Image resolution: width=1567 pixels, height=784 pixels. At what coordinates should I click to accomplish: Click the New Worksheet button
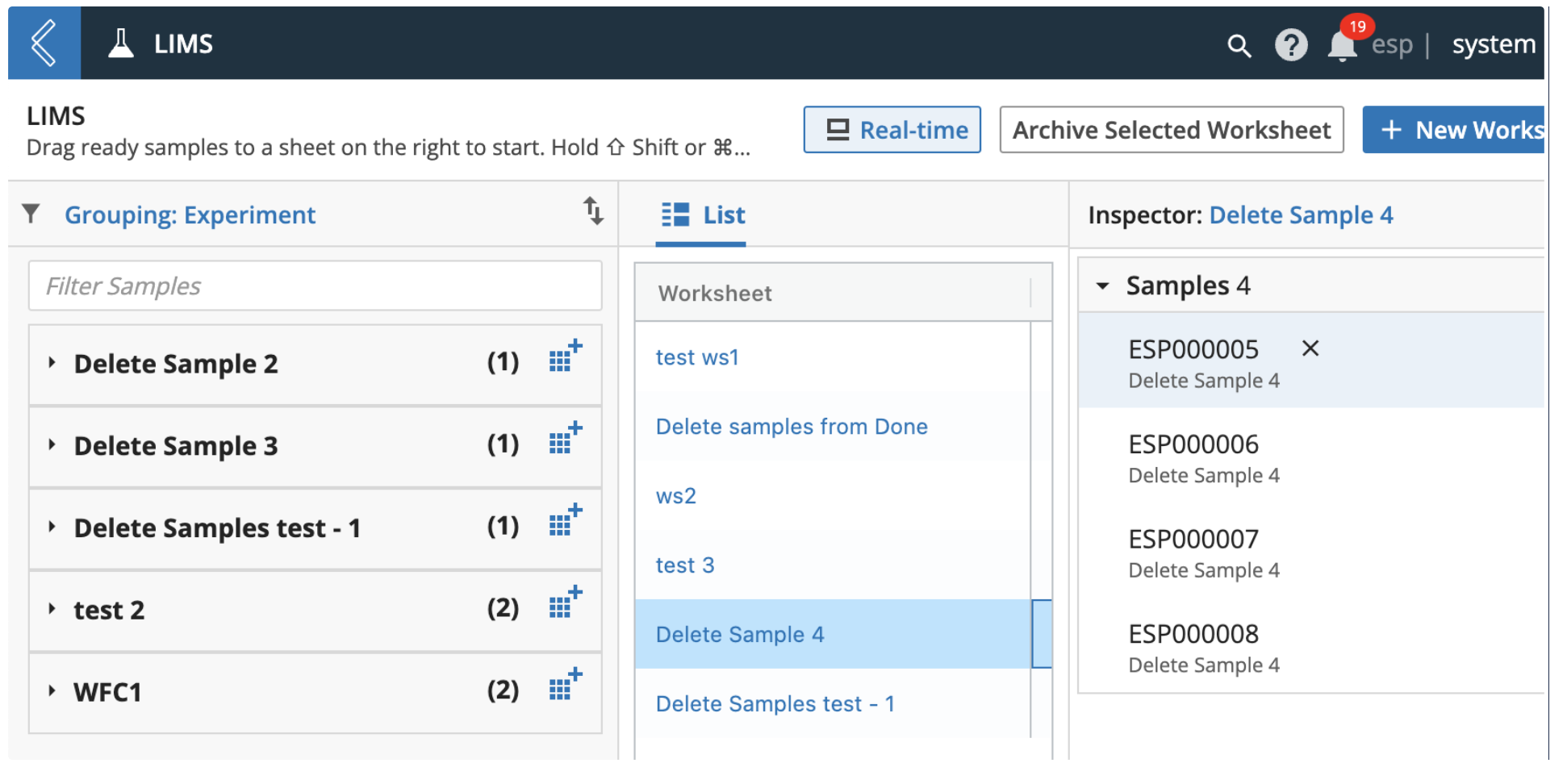point(1453,129)
